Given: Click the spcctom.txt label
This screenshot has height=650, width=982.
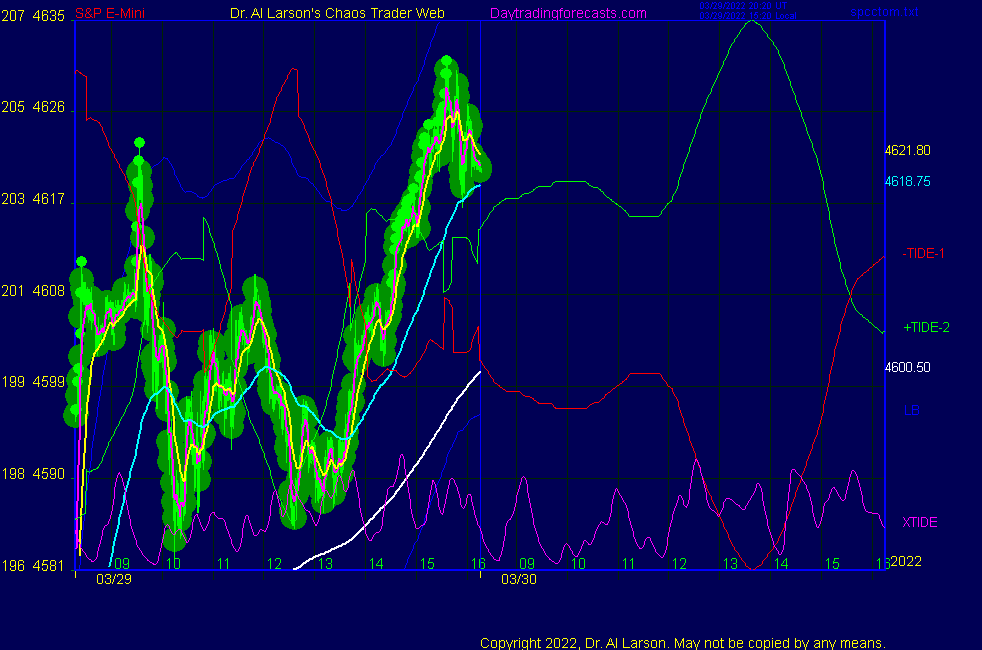Looking at the screenshot, I should [884, 12].
